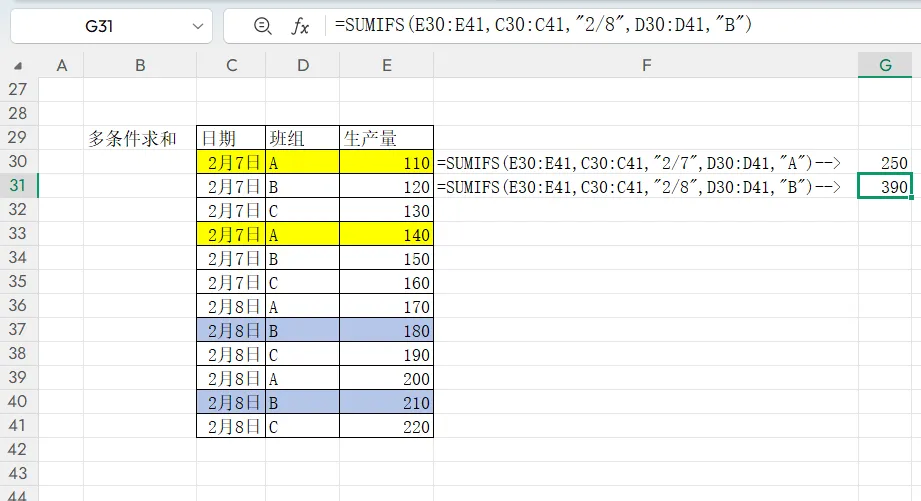Click the yellow 2月7日 cell in row 30

pos(231,162)
